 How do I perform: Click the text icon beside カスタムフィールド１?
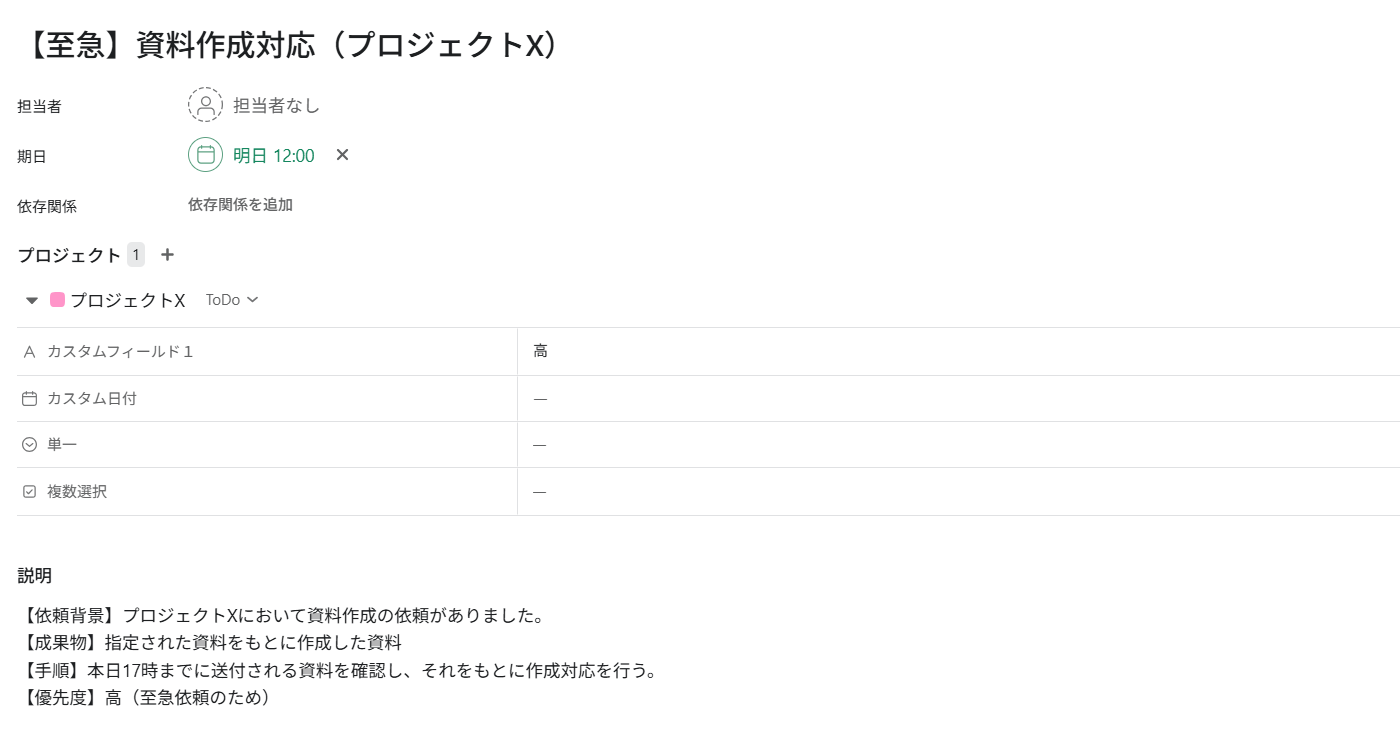[x=29, y=352]
